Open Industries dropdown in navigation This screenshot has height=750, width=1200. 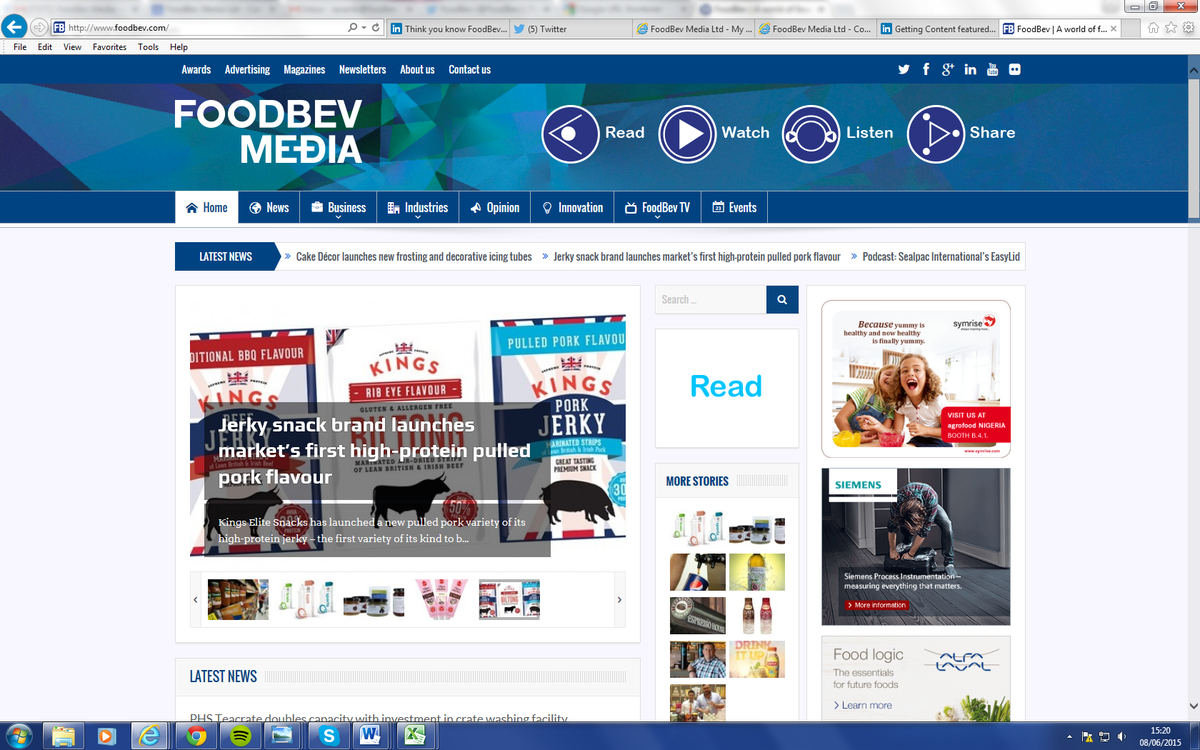point(417,207)
